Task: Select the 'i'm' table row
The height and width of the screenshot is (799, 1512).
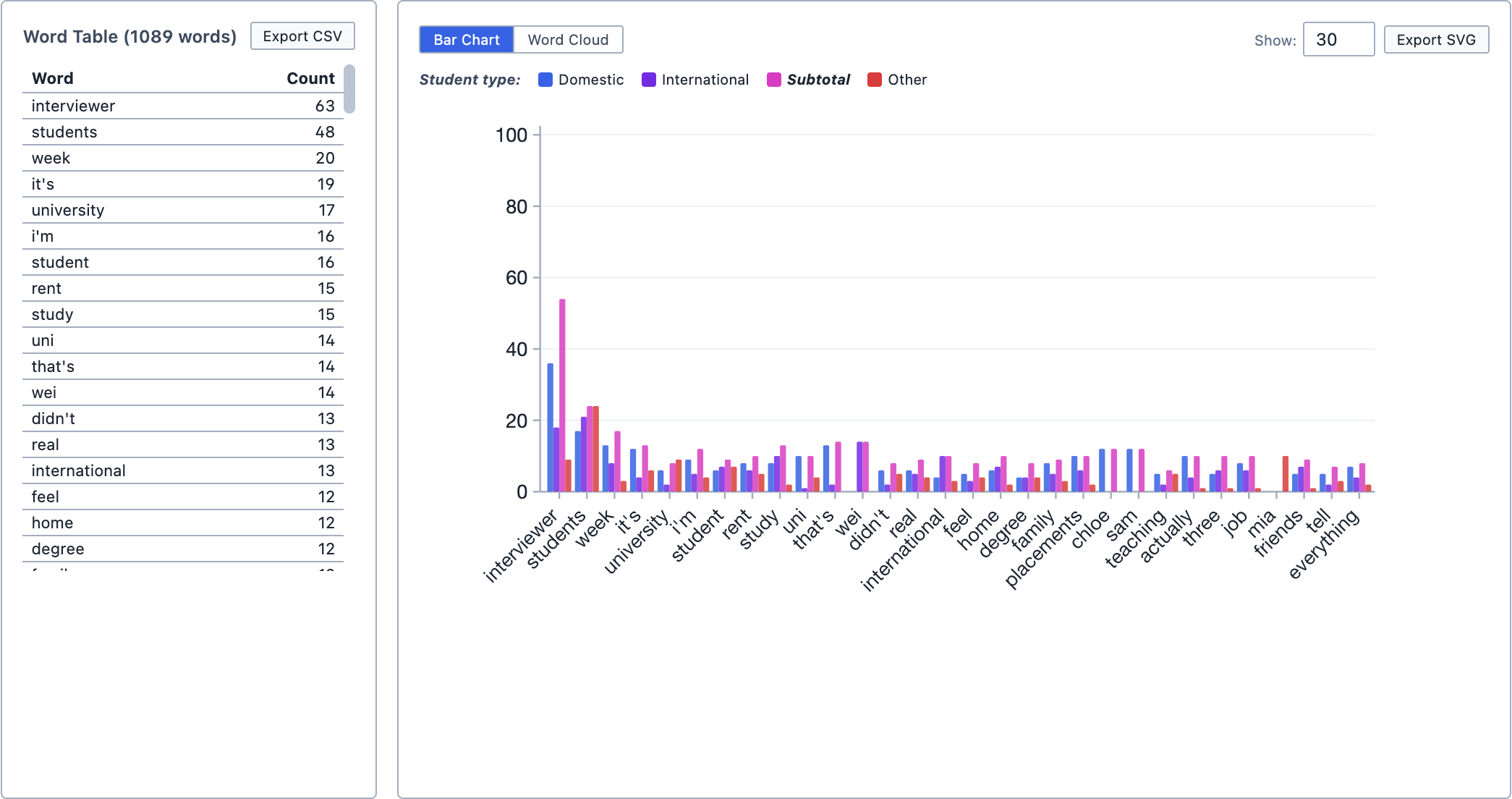Action: (x=183, y=236)
